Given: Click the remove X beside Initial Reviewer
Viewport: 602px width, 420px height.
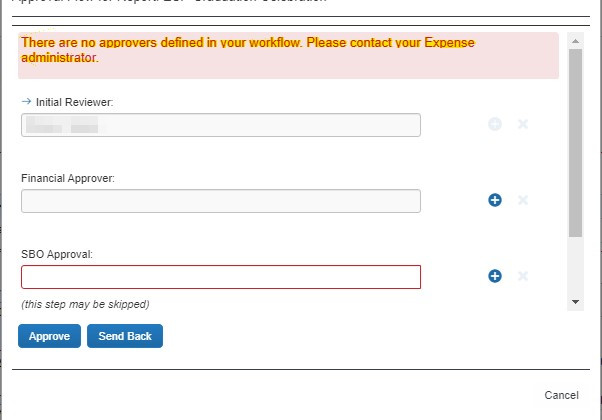Looking at the screenshot, I should click(522, 125).
